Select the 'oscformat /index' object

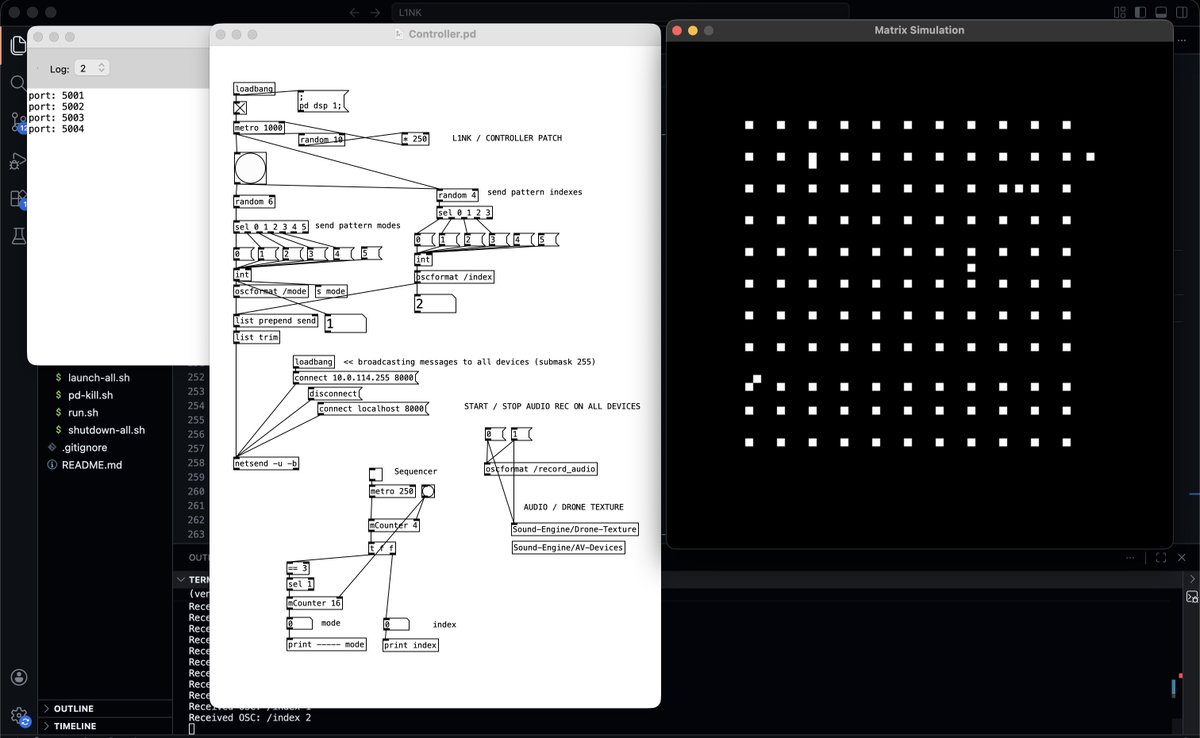[455, 276]
